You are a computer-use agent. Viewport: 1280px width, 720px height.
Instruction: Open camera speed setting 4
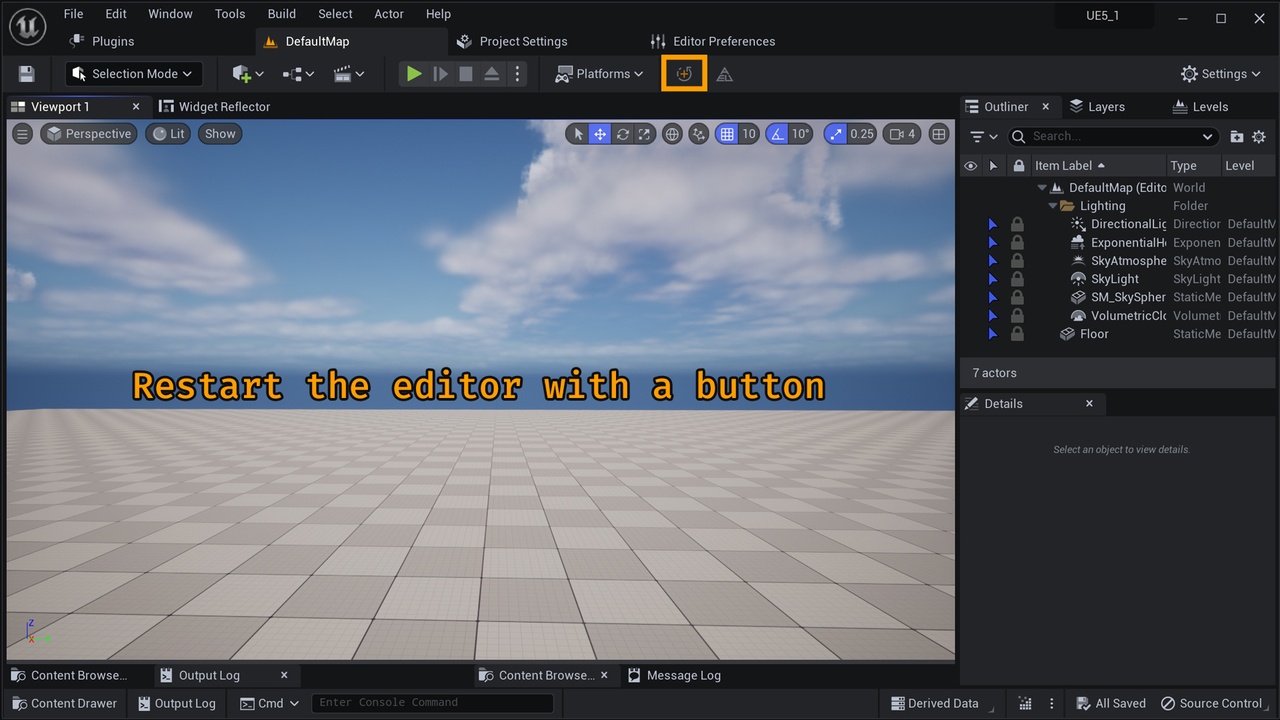(x=903, y=134)
